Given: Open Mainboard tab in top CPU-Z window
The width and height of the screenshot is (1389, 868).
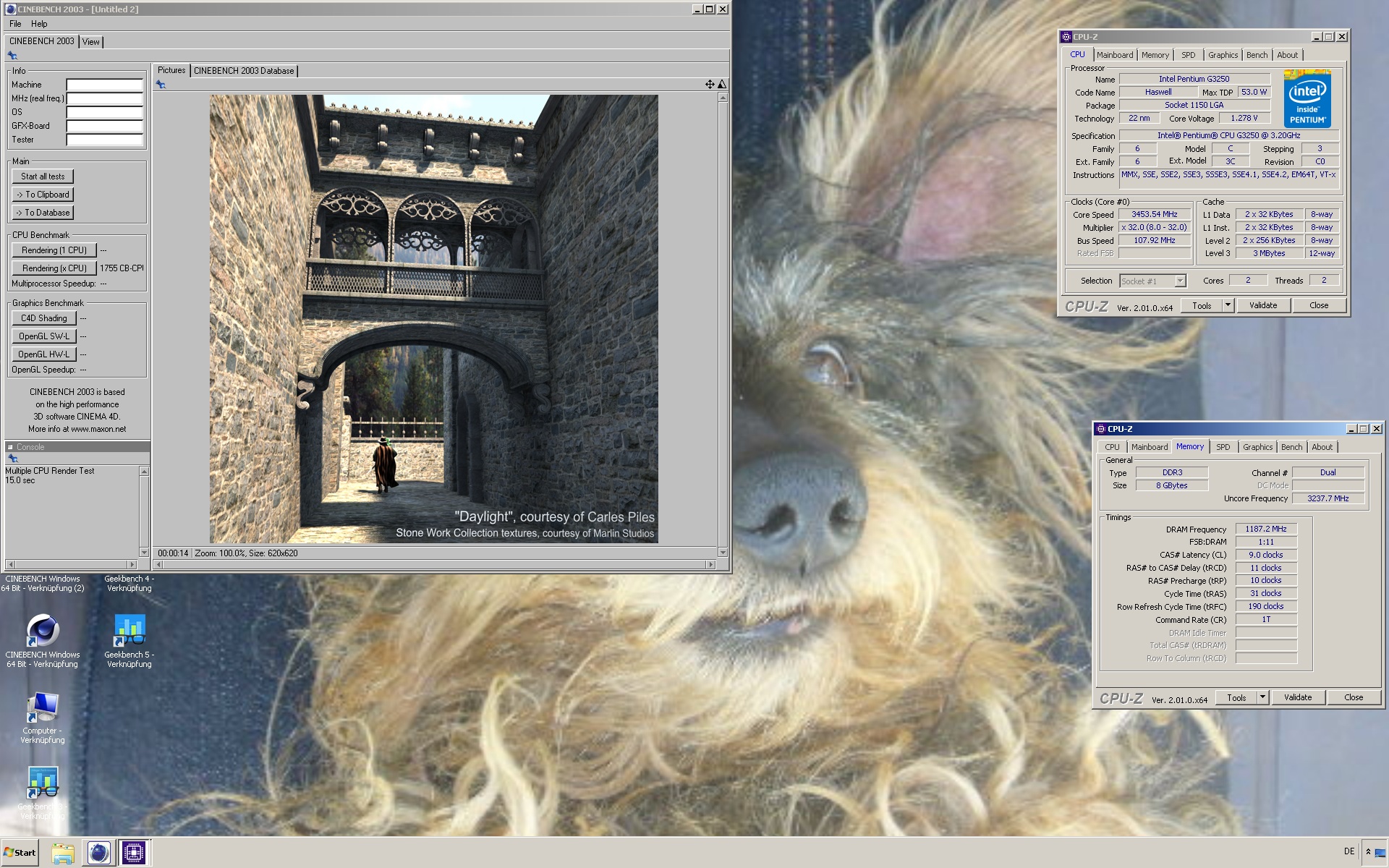Looking at the screenshot, I should [x=1115, y=55].
